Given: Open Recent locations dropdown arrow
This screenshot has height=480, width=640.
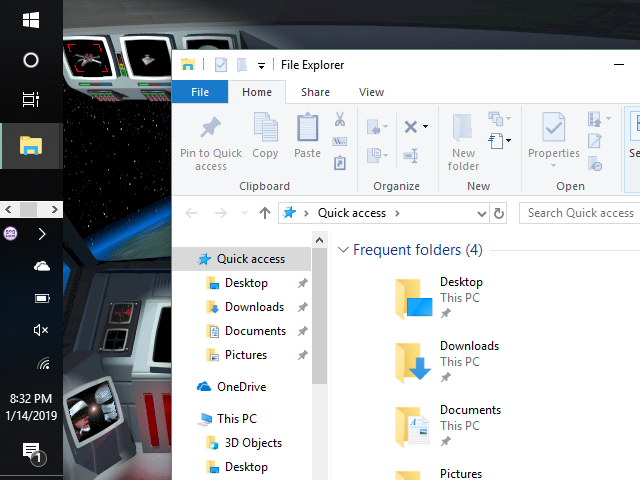Looking at the screenshot, I should pyautogui.click(x=244, y=213).
